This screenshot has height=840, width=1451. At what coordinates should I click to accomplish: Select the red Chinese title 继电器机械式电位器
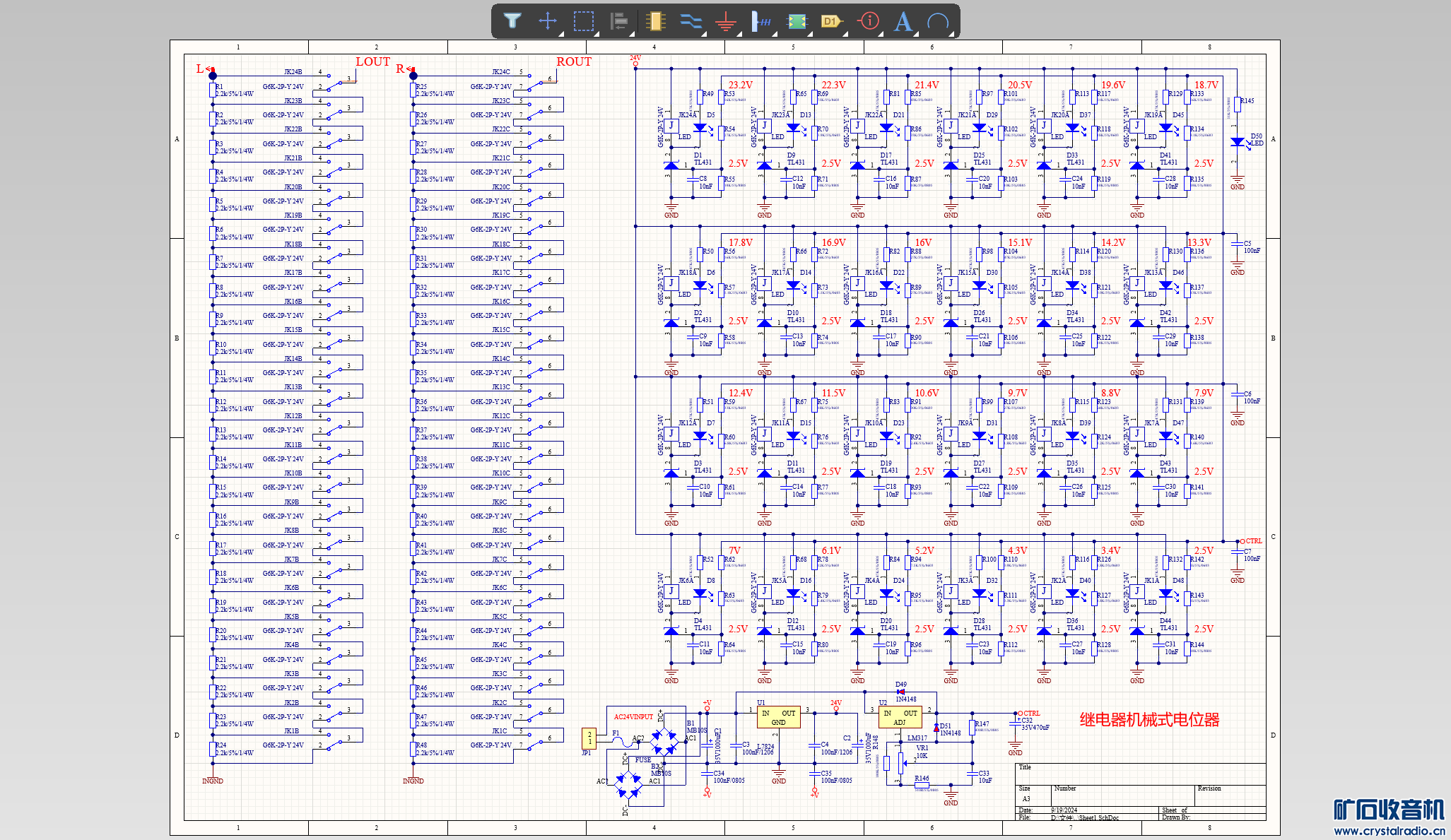pyautogui.click(x=1150, y=720)
